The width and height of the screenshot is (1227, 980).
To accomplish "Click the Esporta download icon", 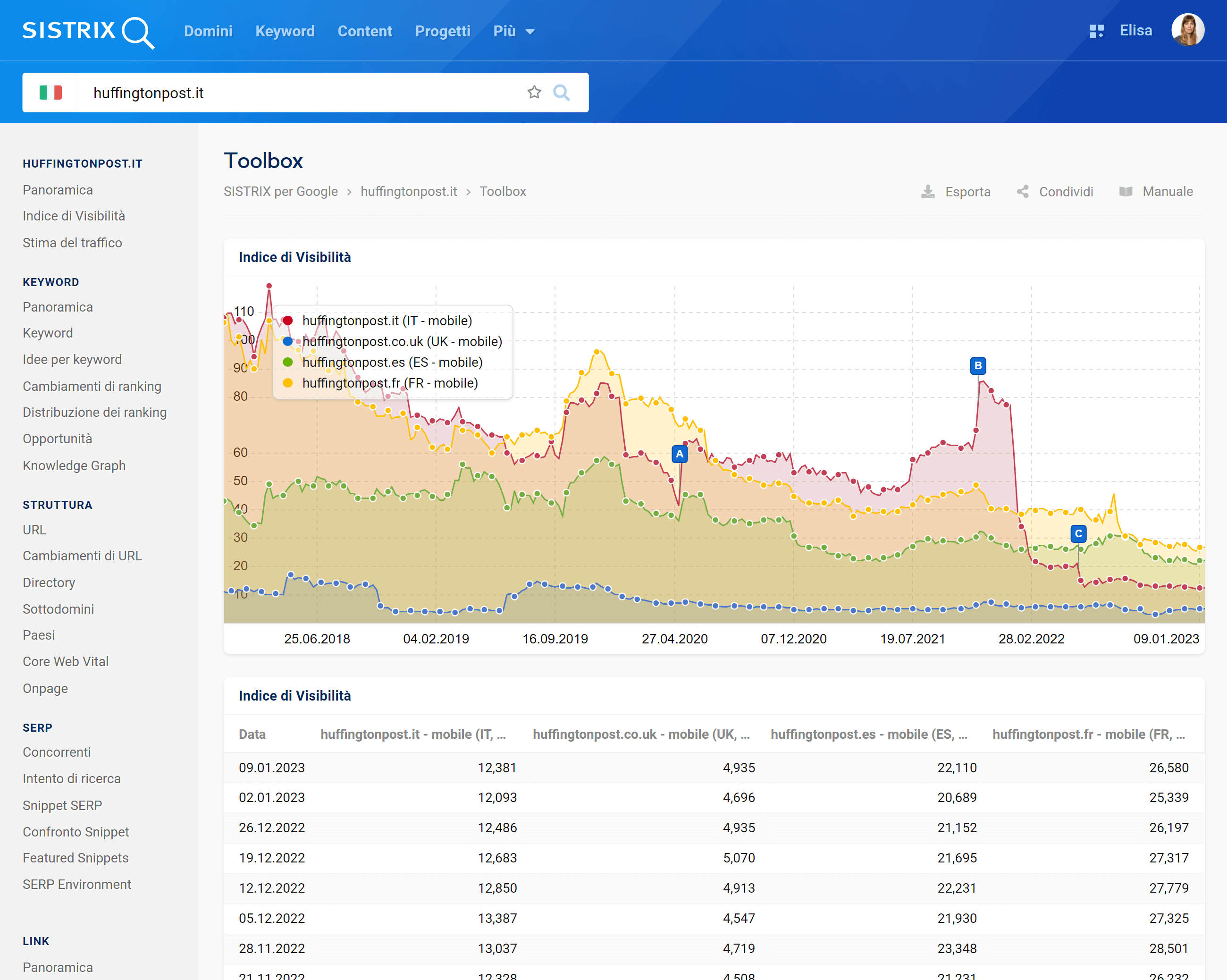I will (928, 191).
